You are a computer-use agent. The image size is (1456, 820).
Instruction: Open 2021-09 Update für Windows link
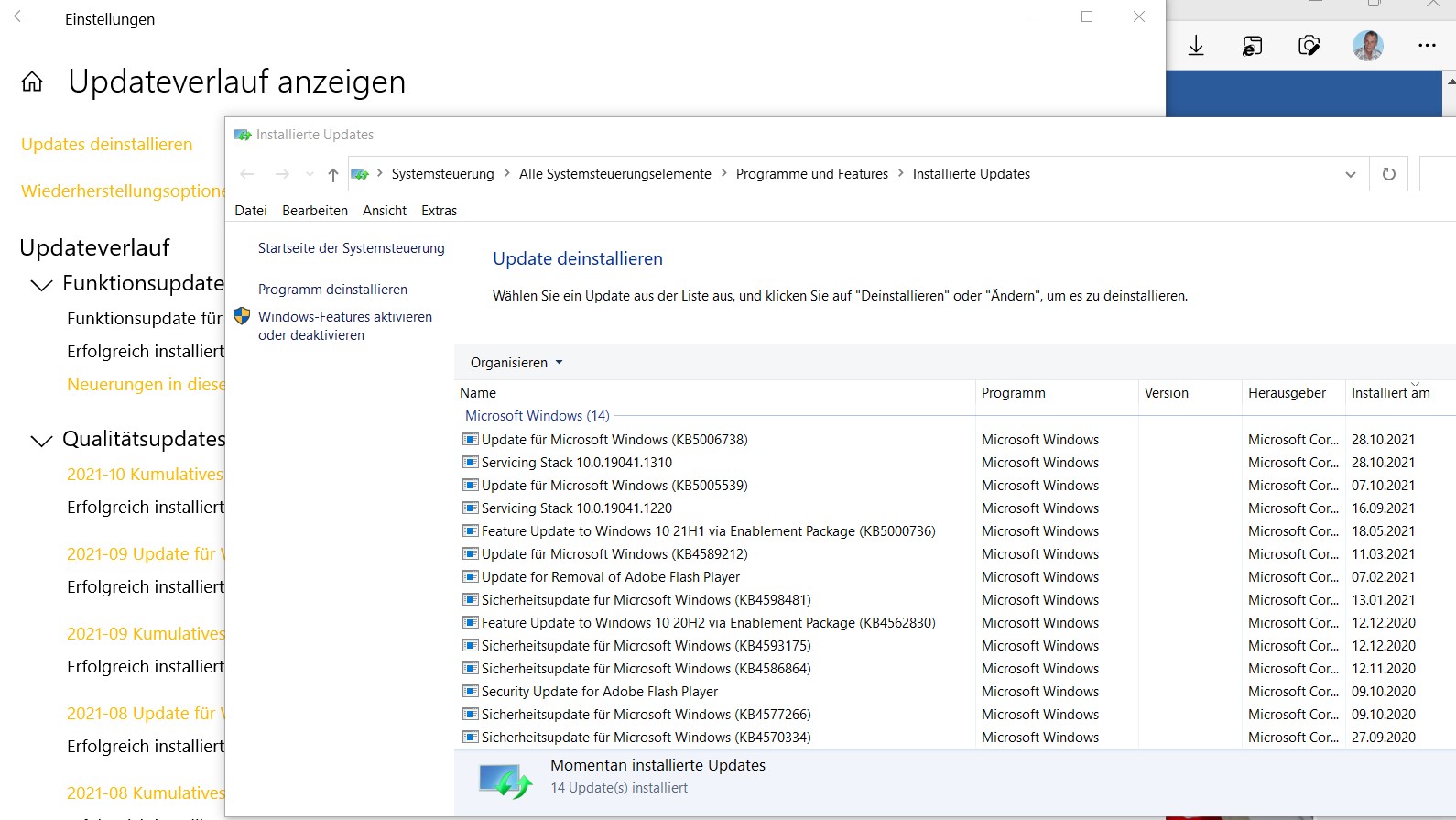tap(146, 554)
